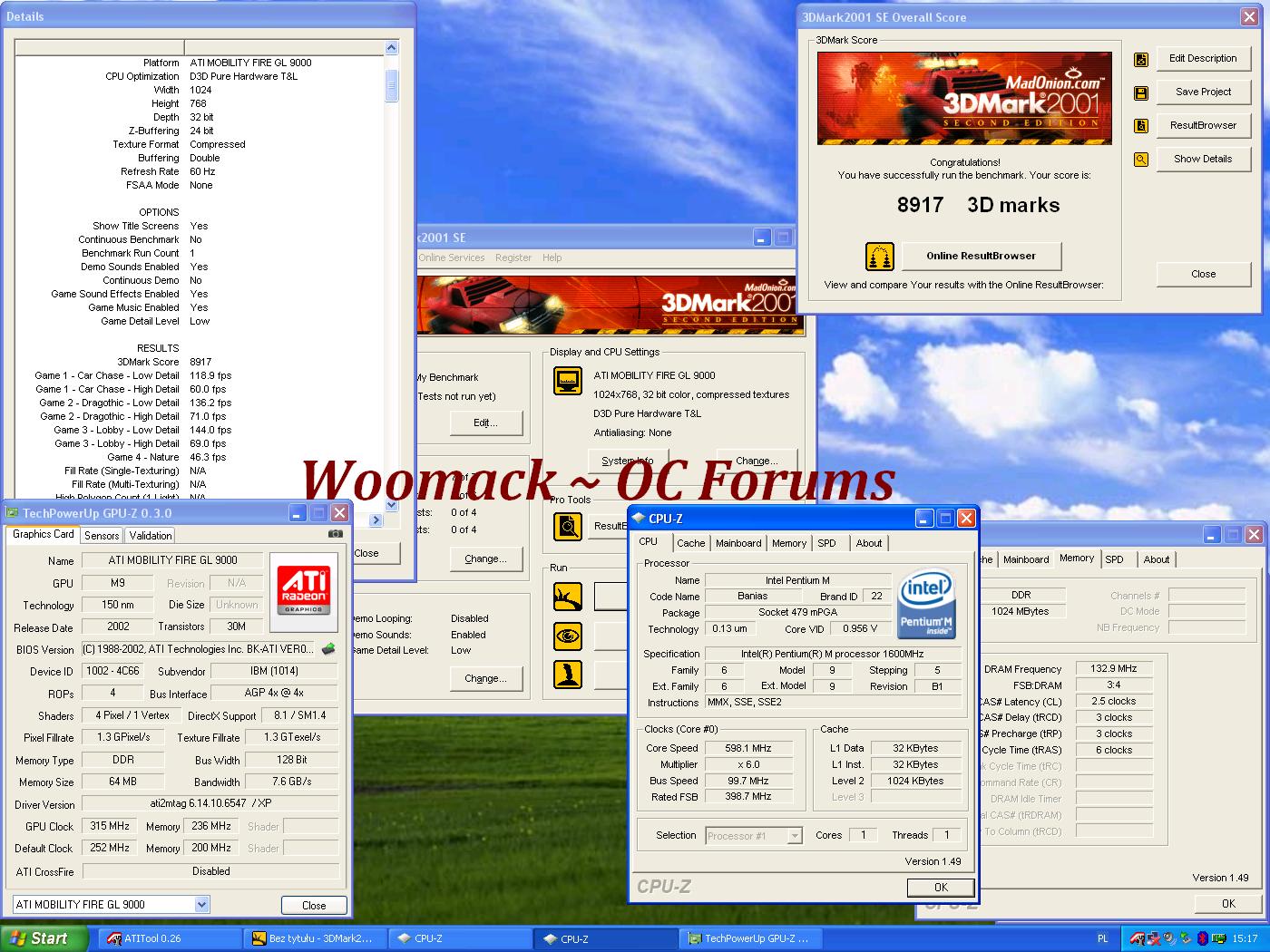Open the Windows Start menu
Image resolution: width=1270 pixels, height=952 pixels.
tap(44, 938)
